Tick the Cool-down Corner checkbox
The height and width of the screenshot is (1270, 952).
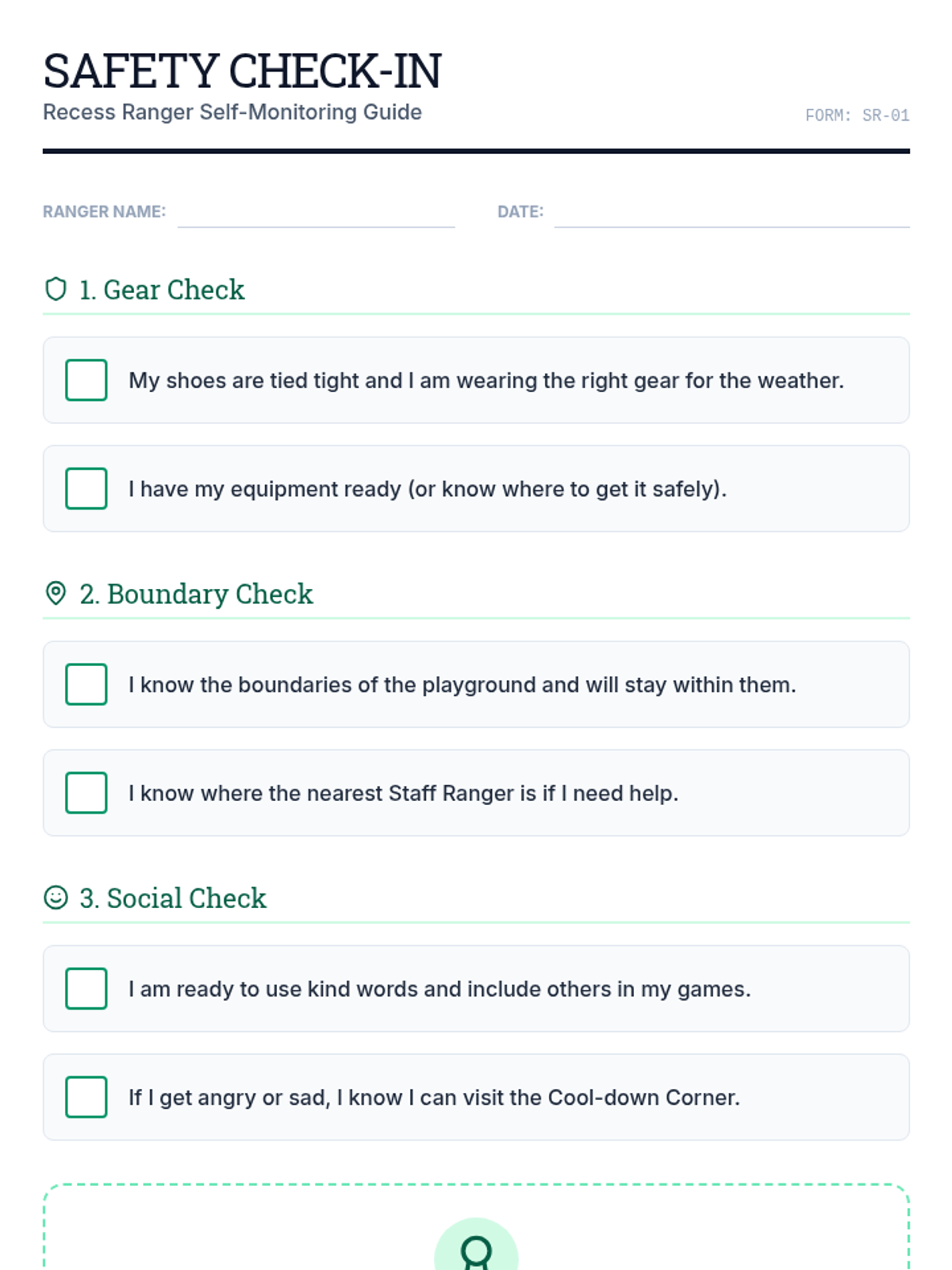coord(86,1097)
